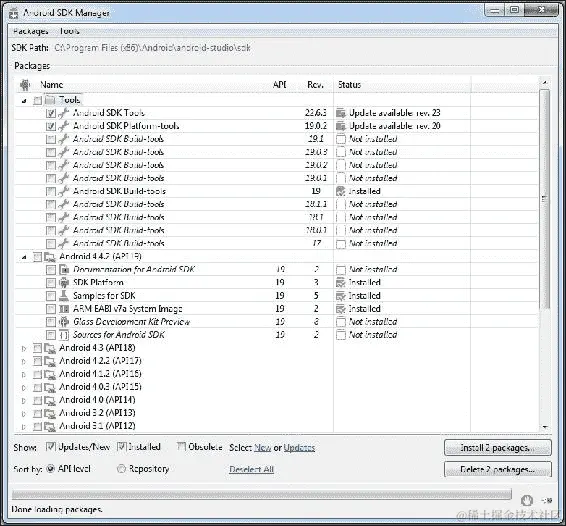Expand the Android 4.2.2 (API17) group
Image resolution: width=566 pixels, height=526 pixels.
24,361
